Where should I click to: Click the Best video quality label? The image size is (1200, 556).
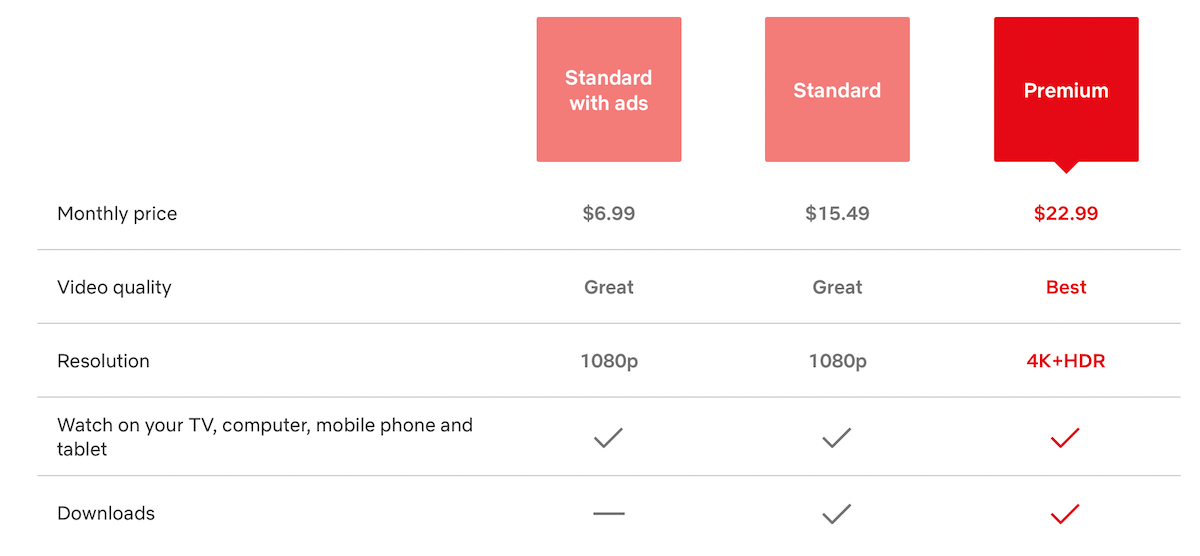click(1066, 287)
